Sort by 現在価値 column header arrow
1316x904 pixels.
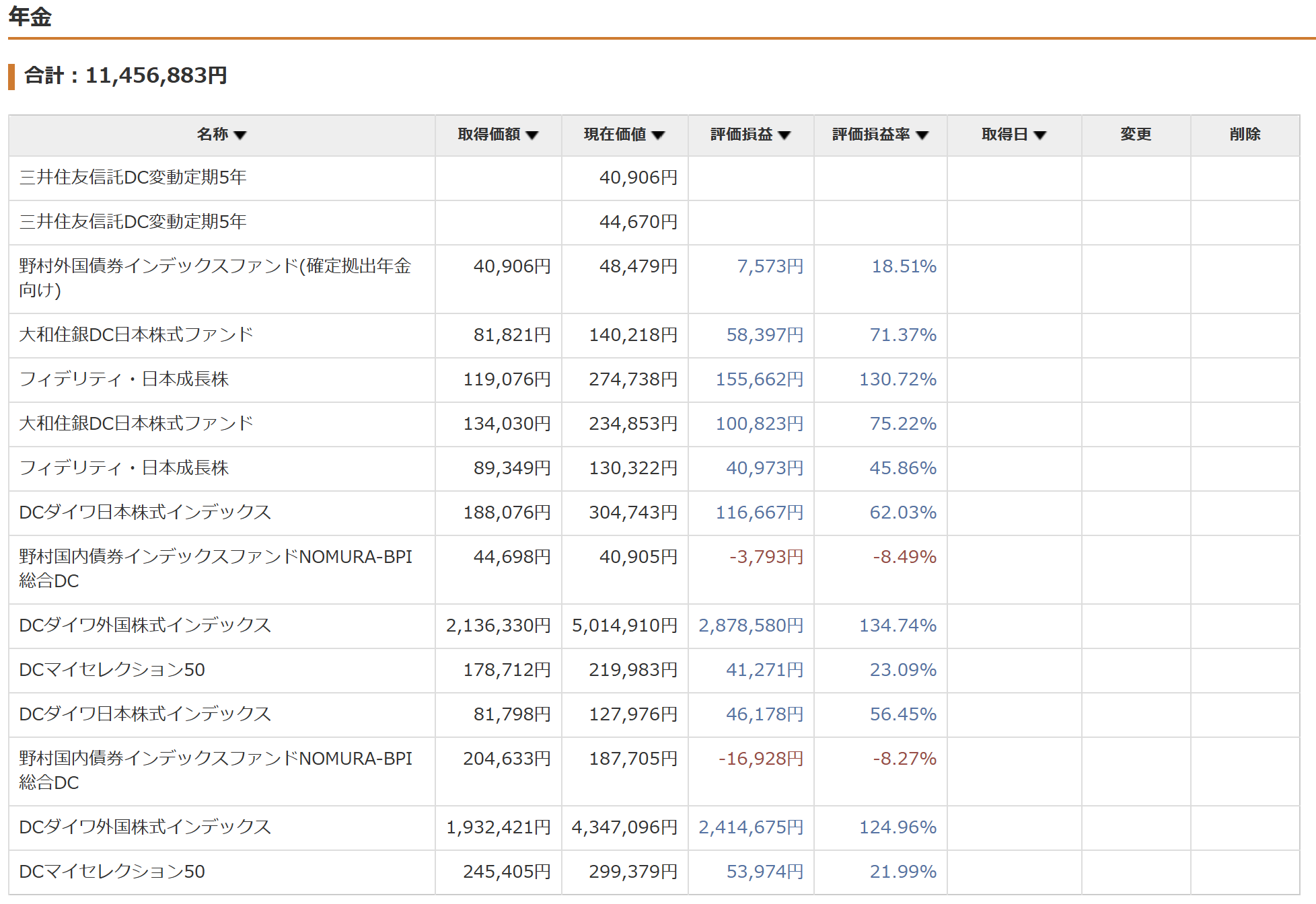659,135
